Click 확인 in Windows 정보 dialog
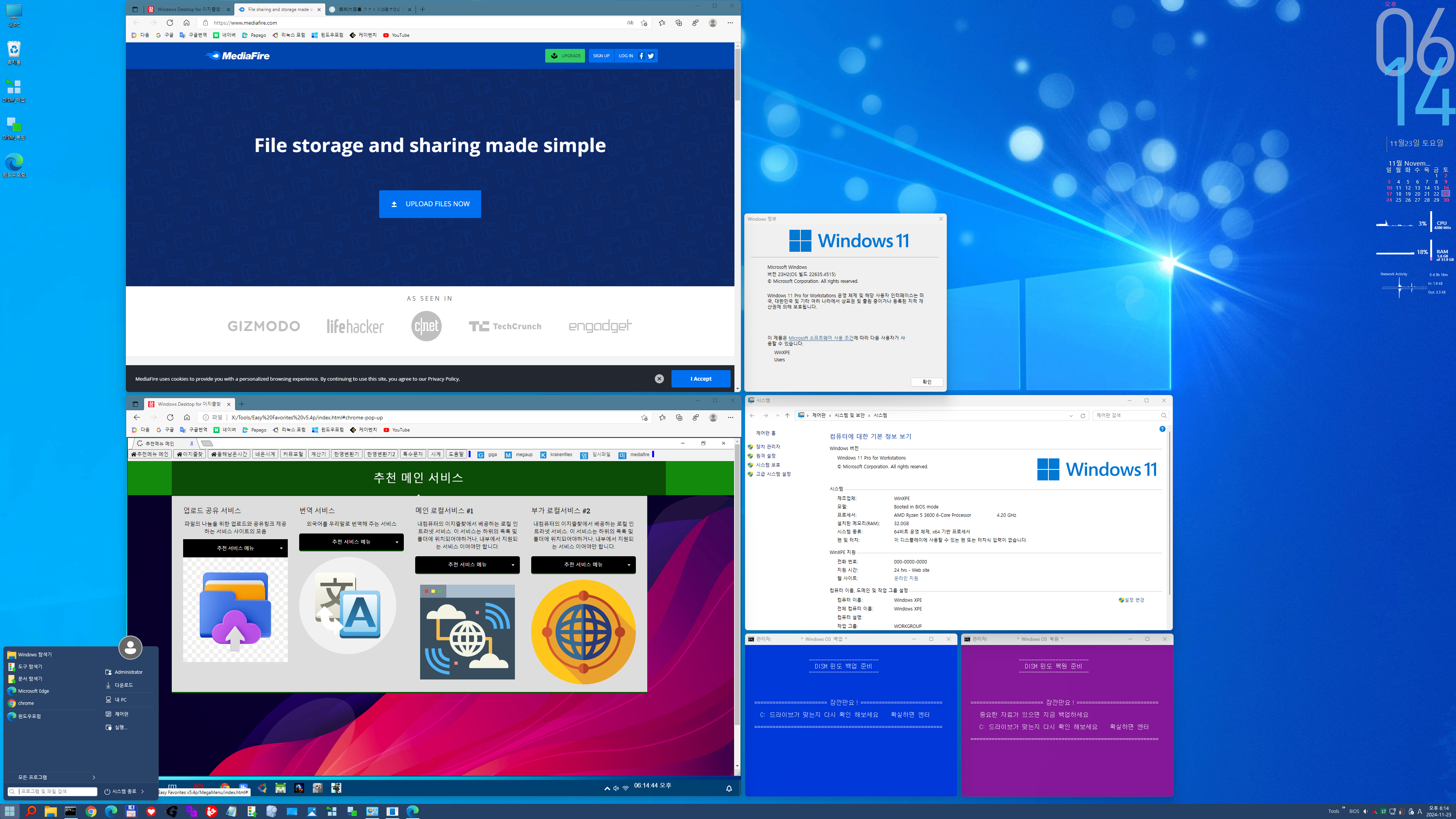 pyautogui.click(x=926, y=382)
